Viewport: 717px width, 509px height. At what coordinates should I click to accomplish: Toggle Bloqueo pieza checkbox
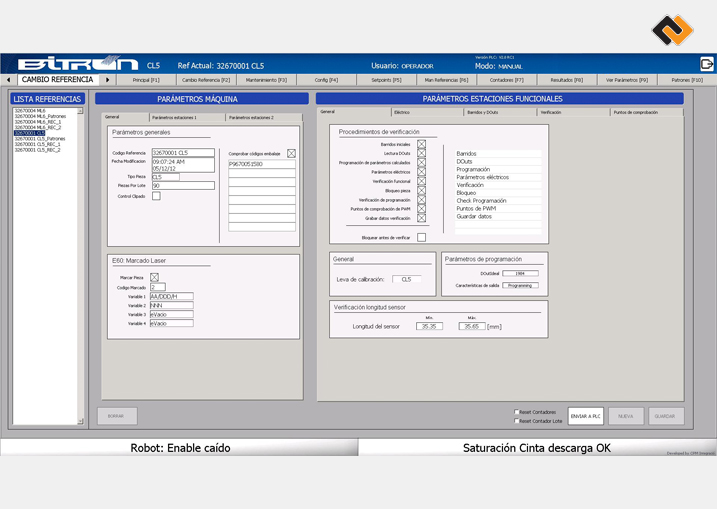click(x=421, y=190)
